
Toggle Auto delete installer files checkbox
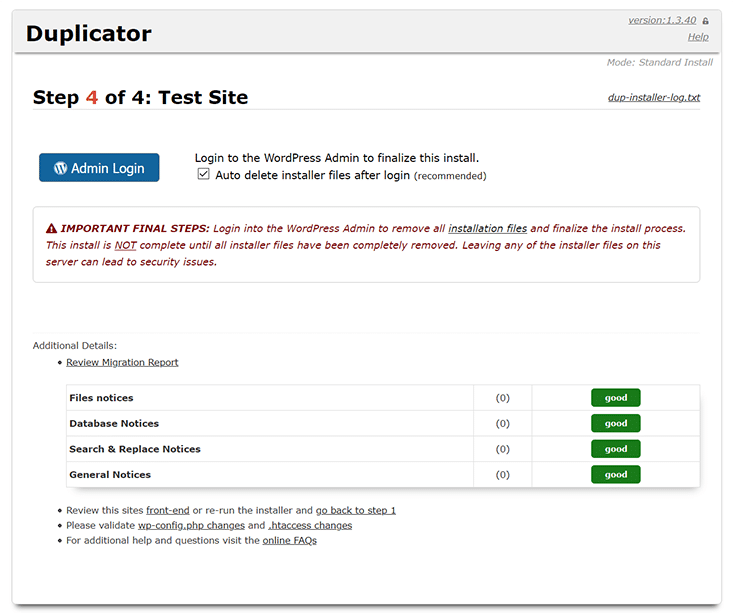tap(203, 174)
